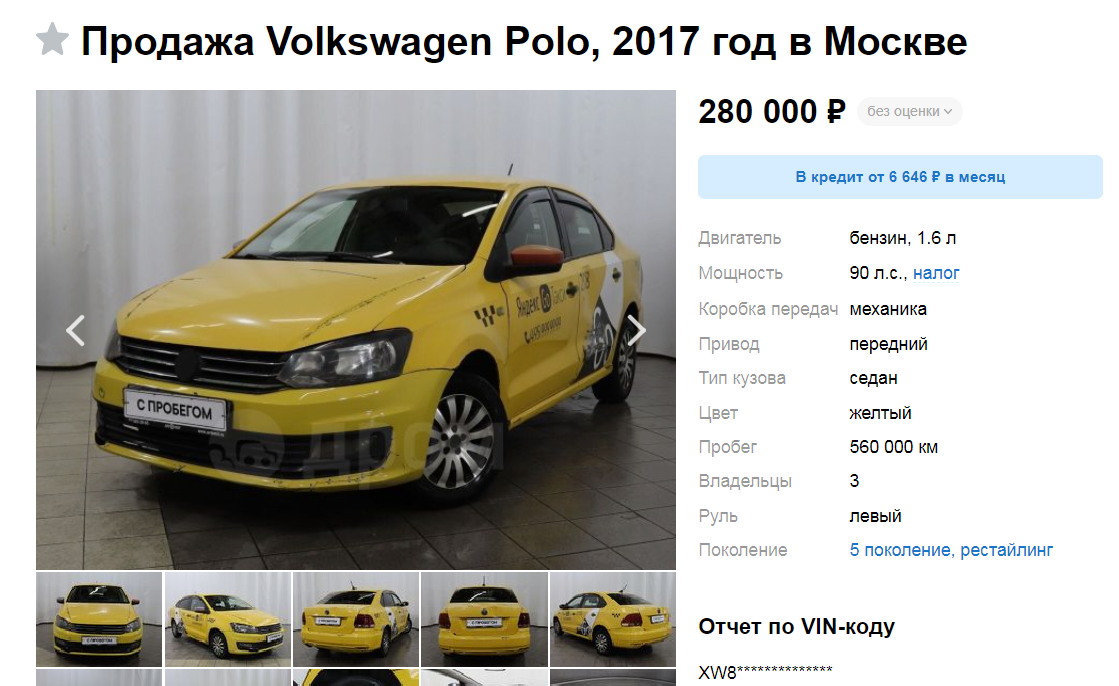The height and width of the screenshot is (686, 1119).
Task: Click the masked VIN code XW8
Action: tap(765, 672)
